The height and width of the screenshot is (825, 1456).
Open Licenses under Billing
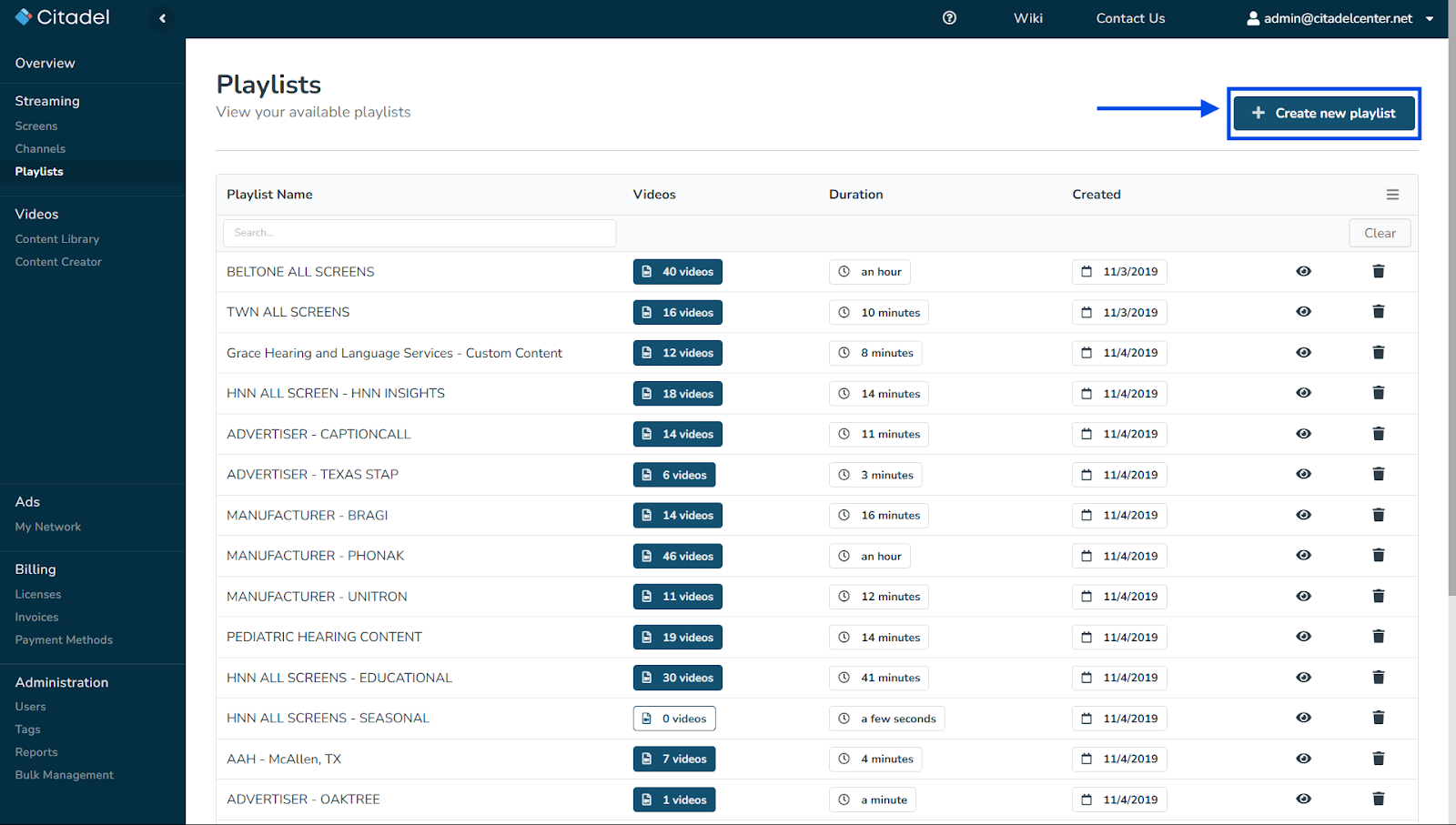pos(38,595)
